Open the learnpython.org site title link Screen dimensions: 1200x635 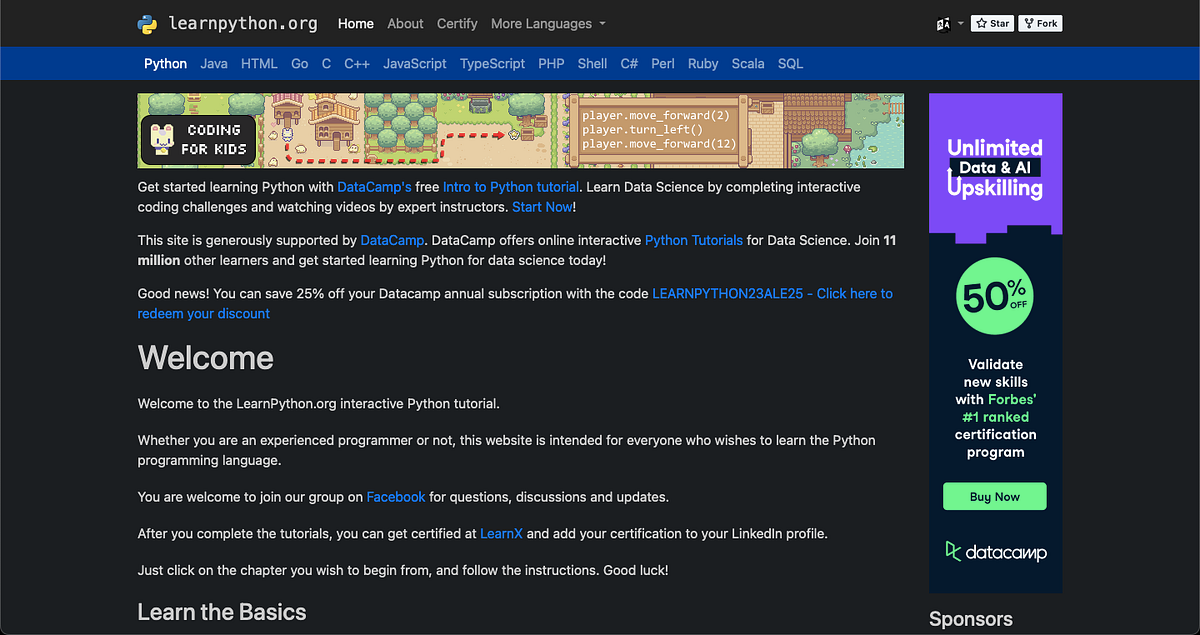tap(243, 23)
